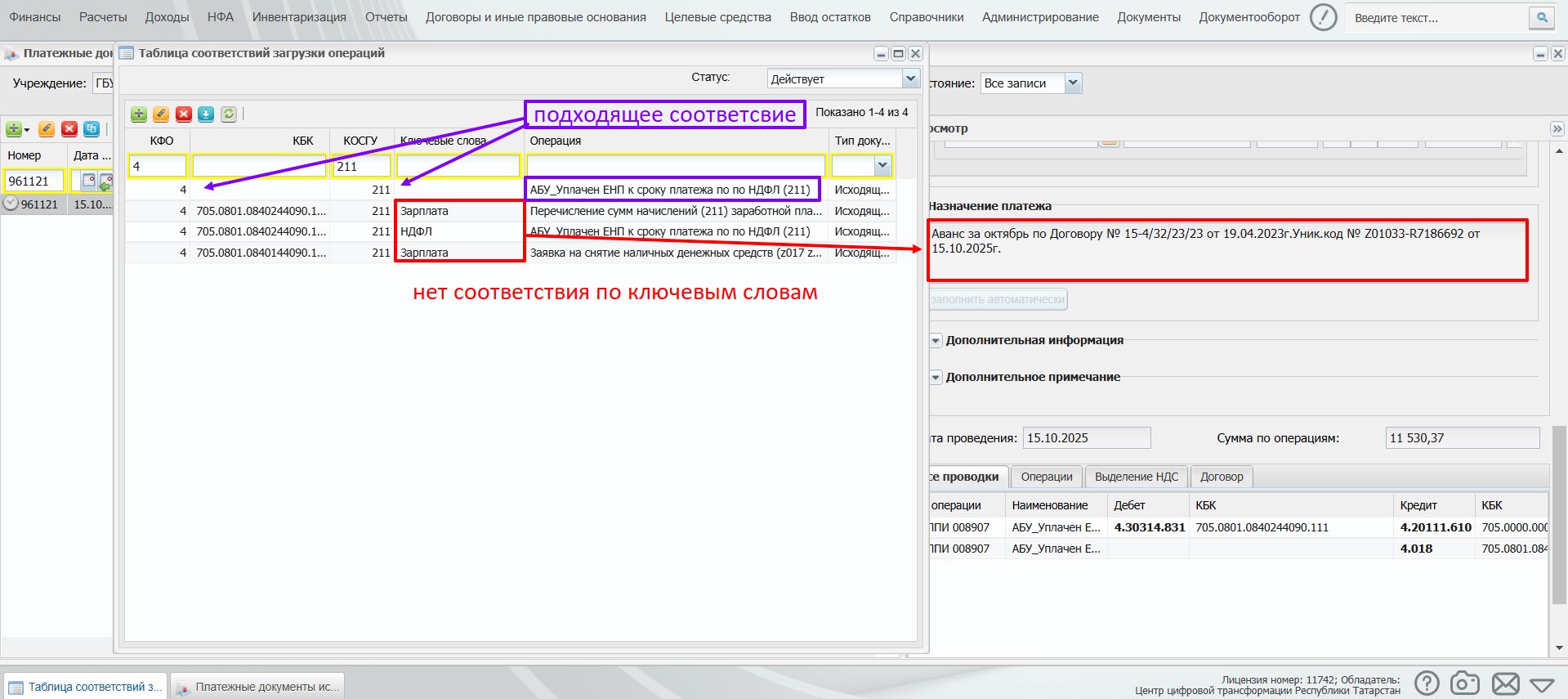Open the Документооборот menu
Image resolution: width=1568 pixels, height=699 pixels.
point(1249,17)
